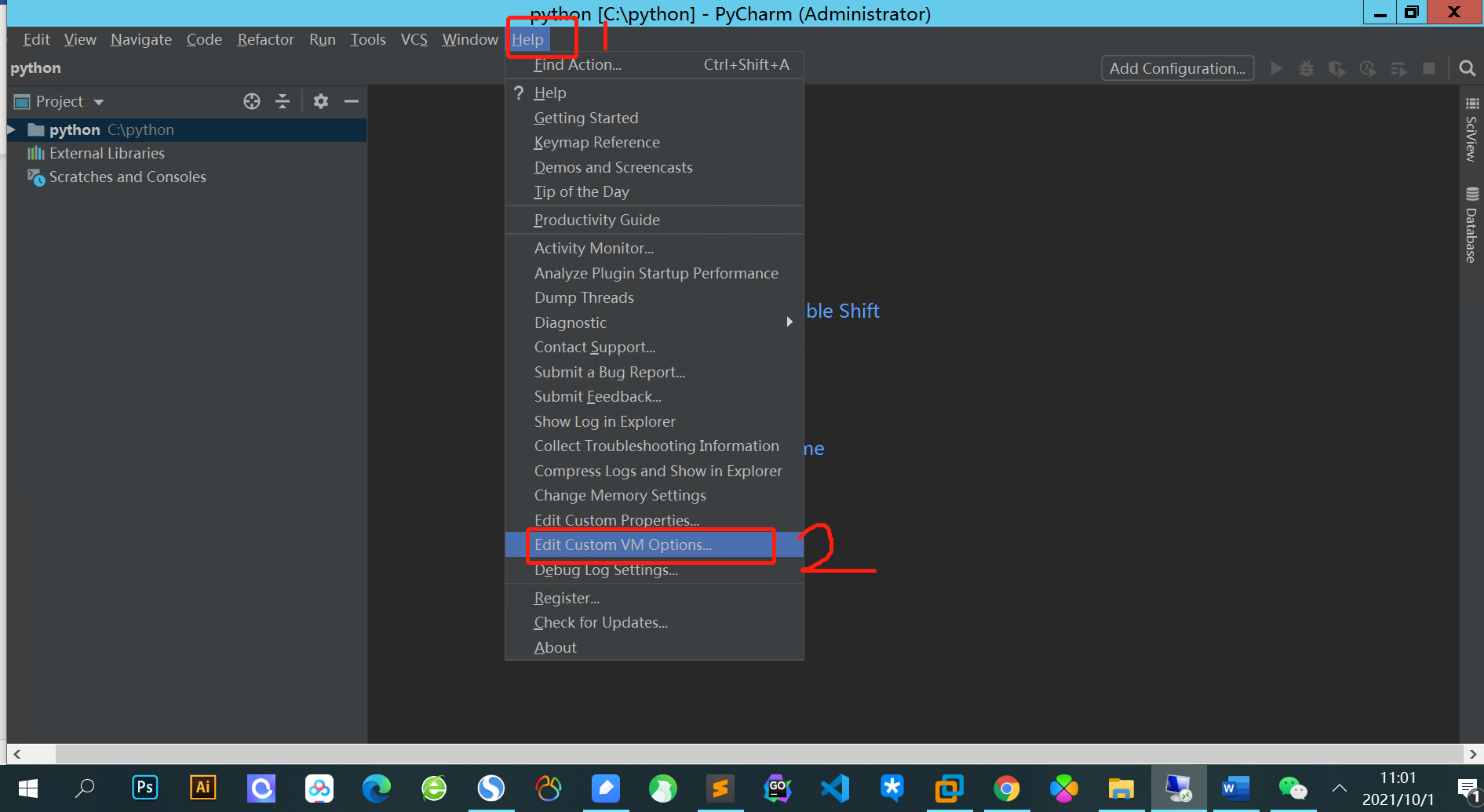Choose Edit Custom Properties...
This screenshot has width=1484, height=812.
click(654, 520)
